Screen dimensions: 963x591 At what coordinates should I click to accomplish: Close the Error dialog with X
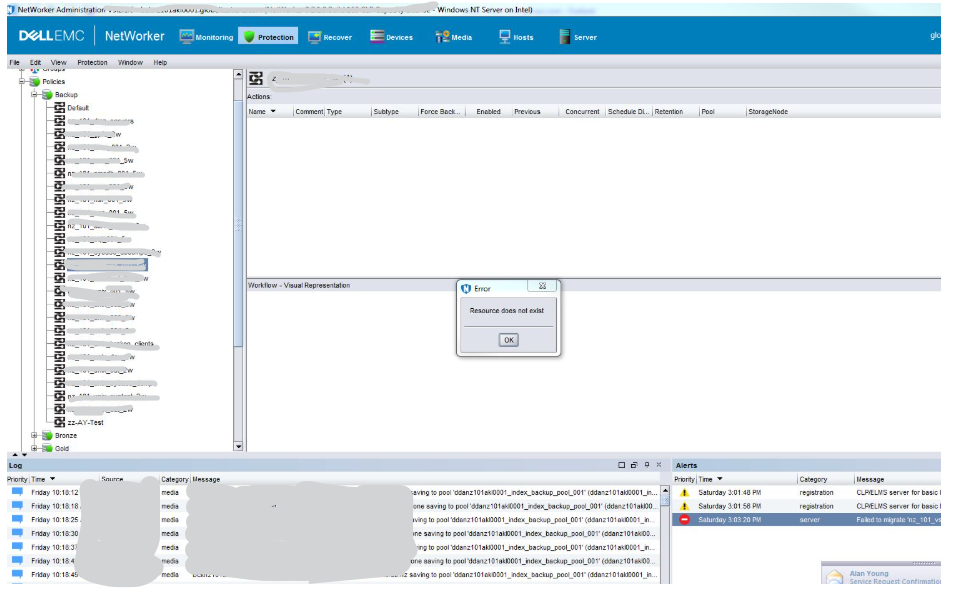pos(542,286)
